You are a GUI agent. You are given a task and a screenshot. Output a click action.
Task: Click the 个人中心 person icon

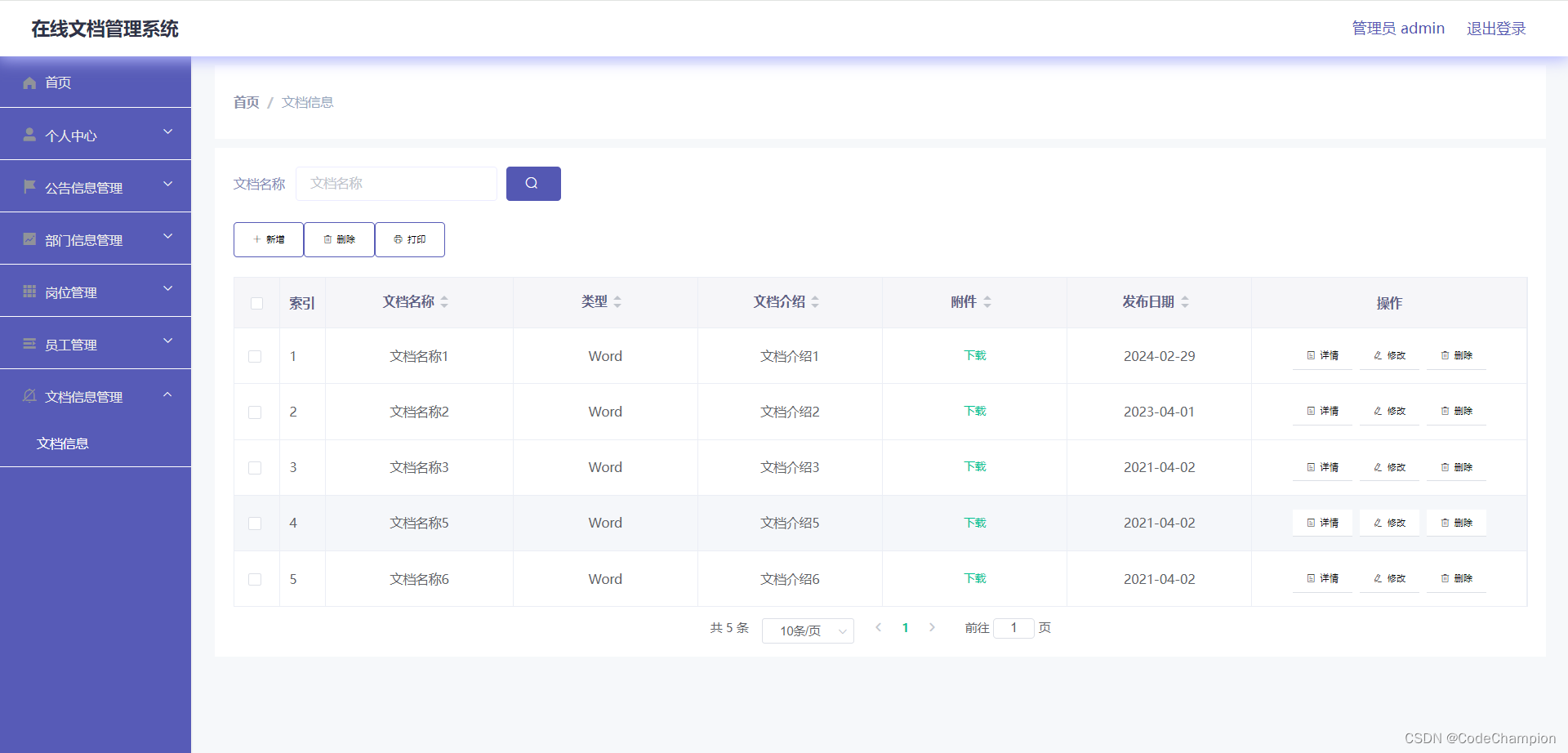(29, 134)
